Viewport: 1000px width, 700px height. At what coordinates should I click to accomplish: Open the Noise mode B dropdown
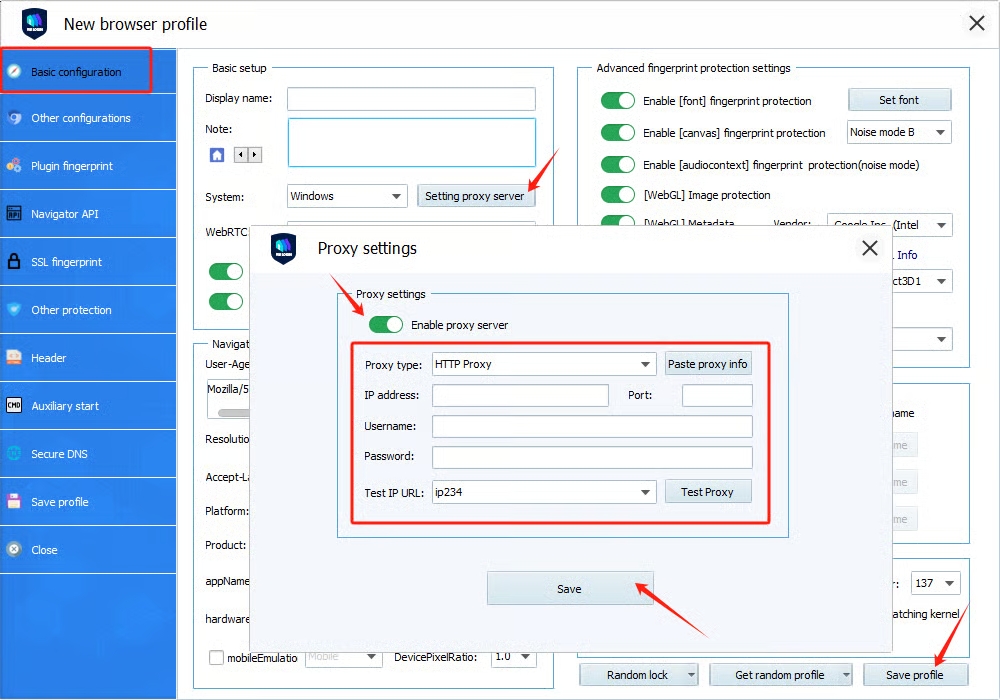(898, 132)
